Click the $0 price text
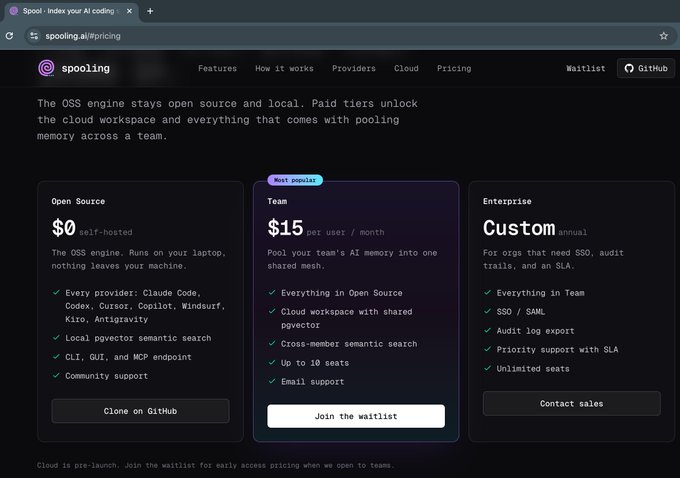 pos(64,228)
